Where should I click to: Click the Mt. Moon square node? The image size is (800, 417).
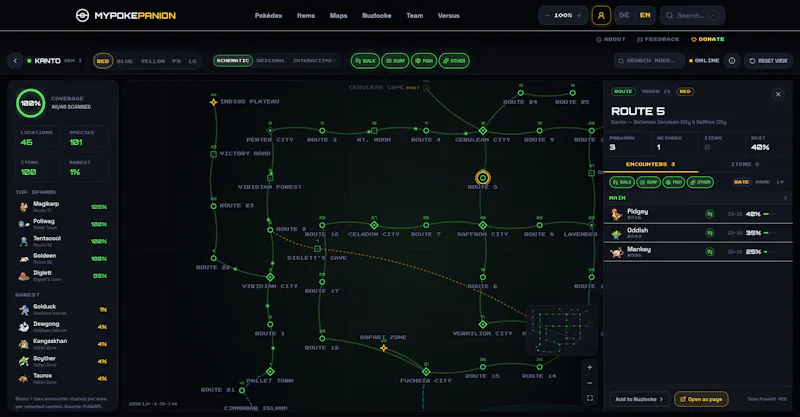pyautogui.click(x=374, y=131)
